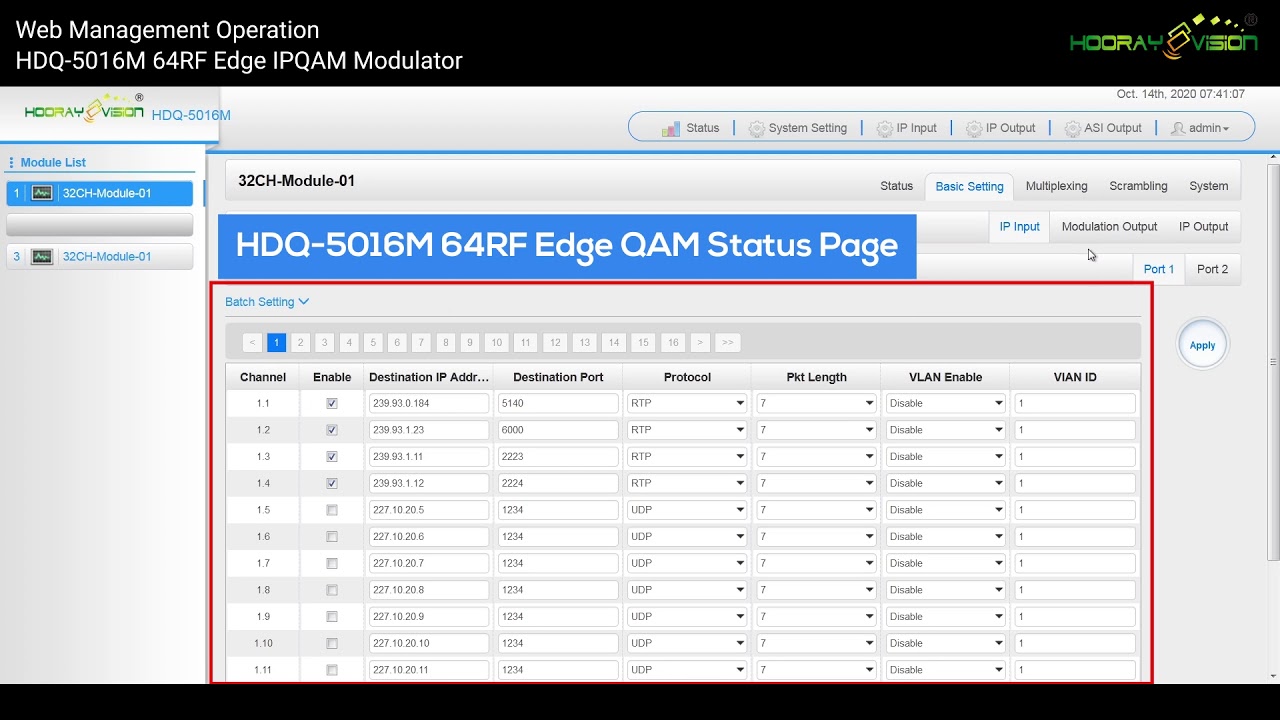Go to page 8 of channels
The image size is (1280, 720).
[446, 342]
